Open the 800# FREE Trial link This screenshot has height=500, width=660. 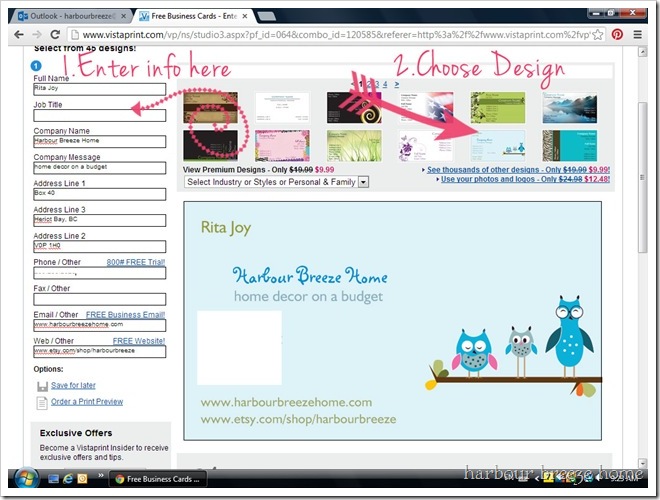click(x=136, y=262)
